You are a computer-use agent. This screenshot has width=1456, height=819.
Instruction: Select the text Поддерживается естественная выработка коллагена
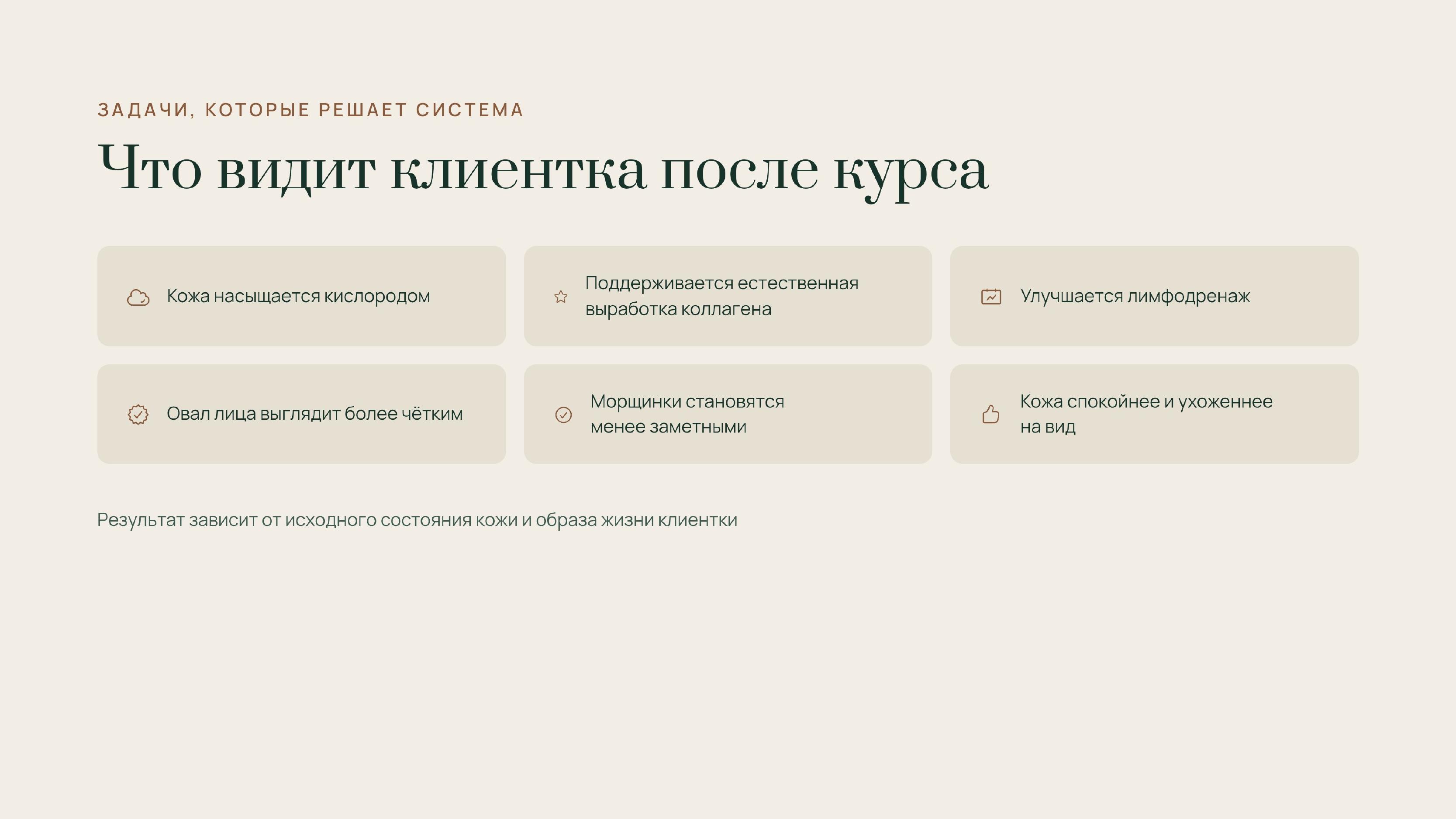point(721,296)
